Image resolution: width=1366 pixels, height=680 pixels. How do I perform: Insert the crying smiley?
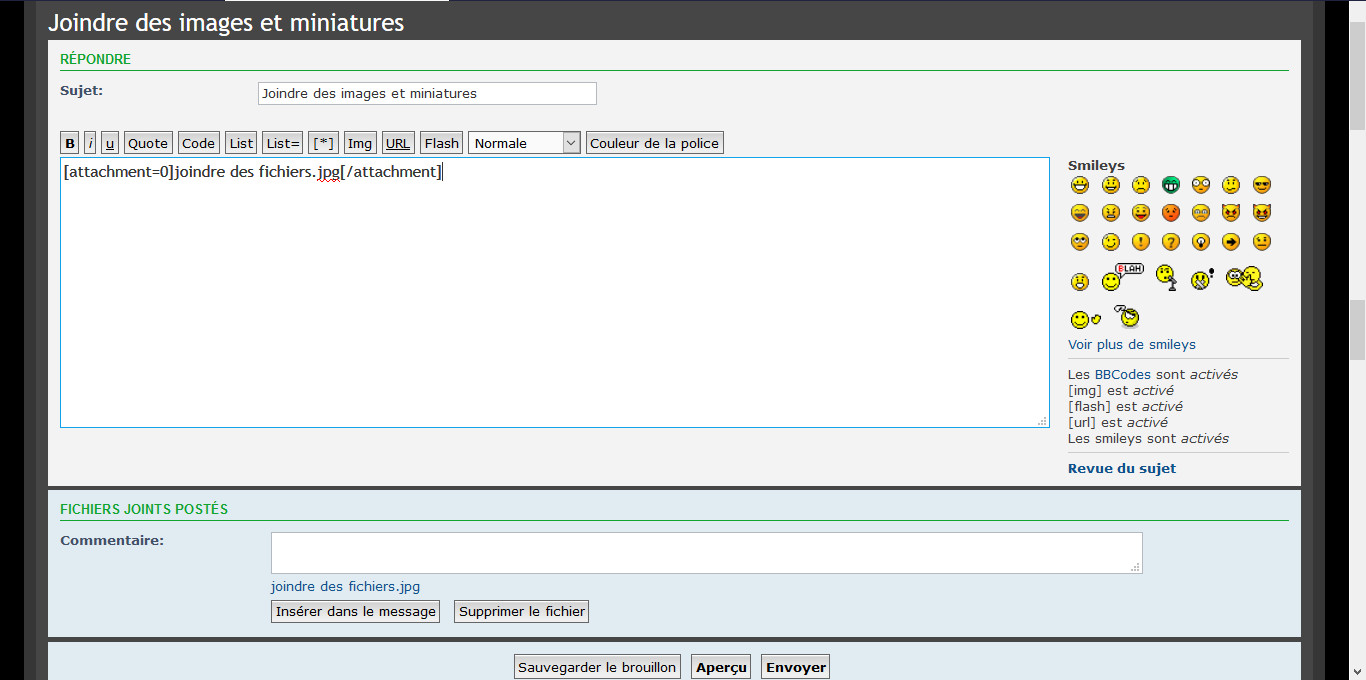[x=1201, y=213]
